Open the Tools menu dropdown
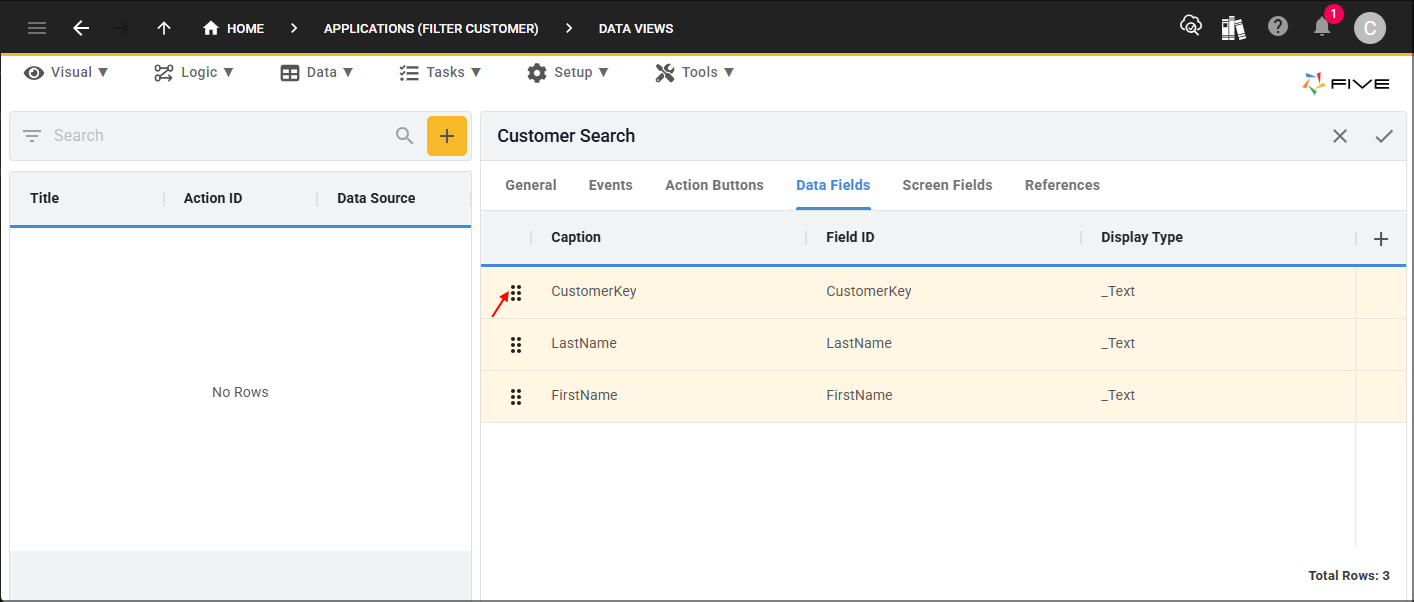 coord(695,72)
